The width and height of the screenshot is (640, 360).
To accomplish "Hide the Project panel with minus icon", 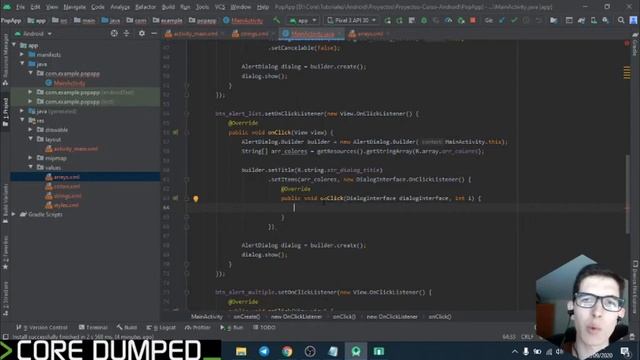I will pos(154,33).
